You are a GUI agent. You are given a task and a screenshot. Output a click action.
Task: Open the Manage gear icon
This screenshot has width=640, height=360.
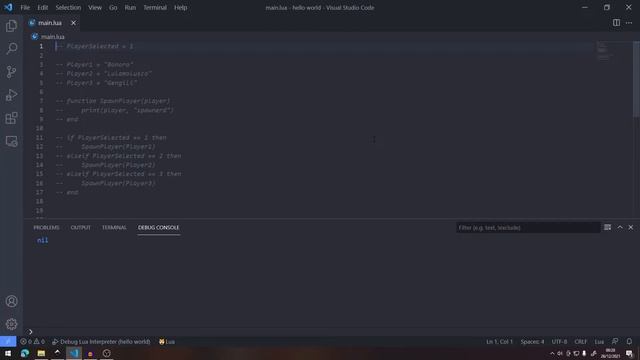point(11,324)
